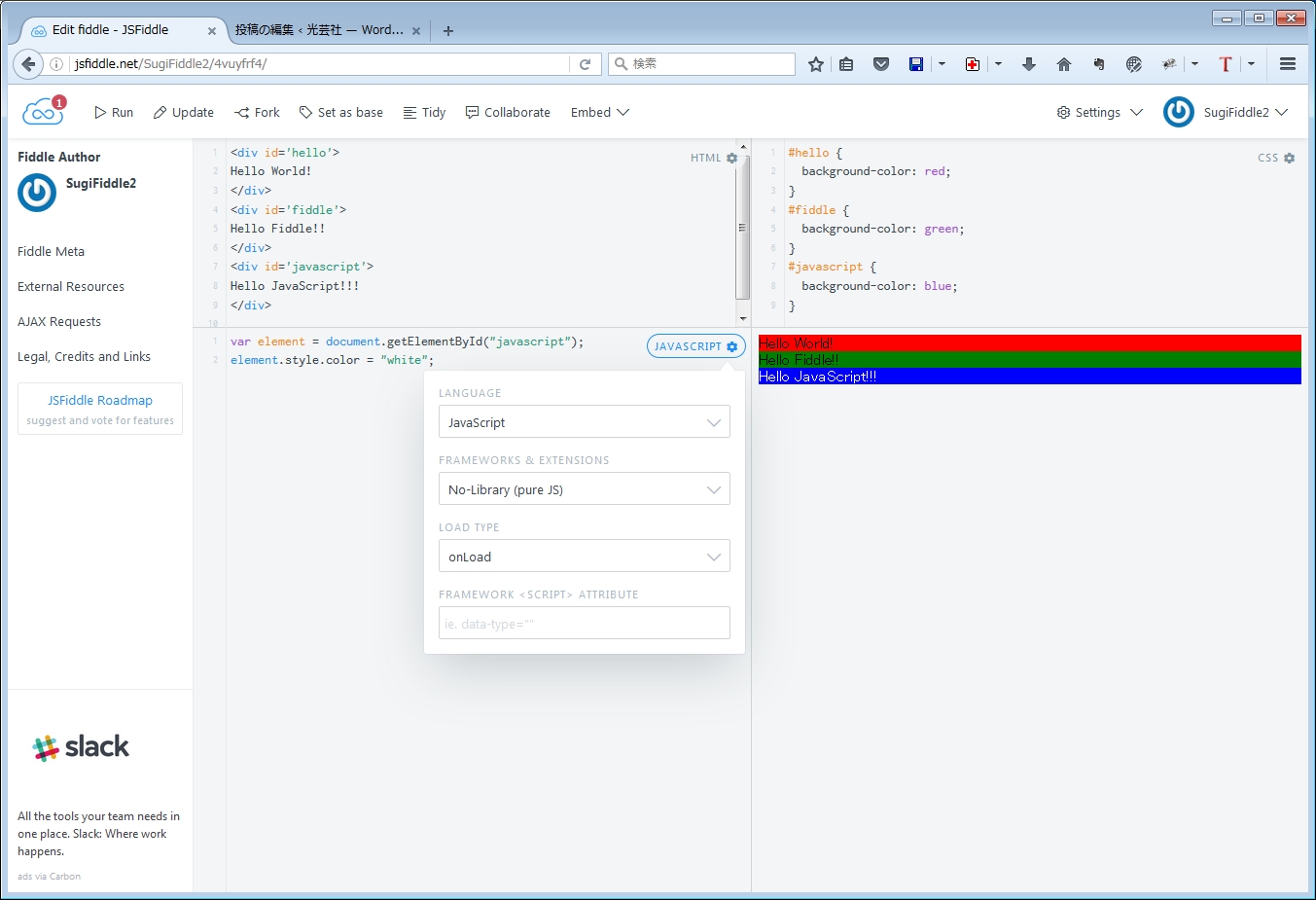Click the JSFiddle cloud logo icon
Screen dimensions: 1316x900
pos(43,112)
